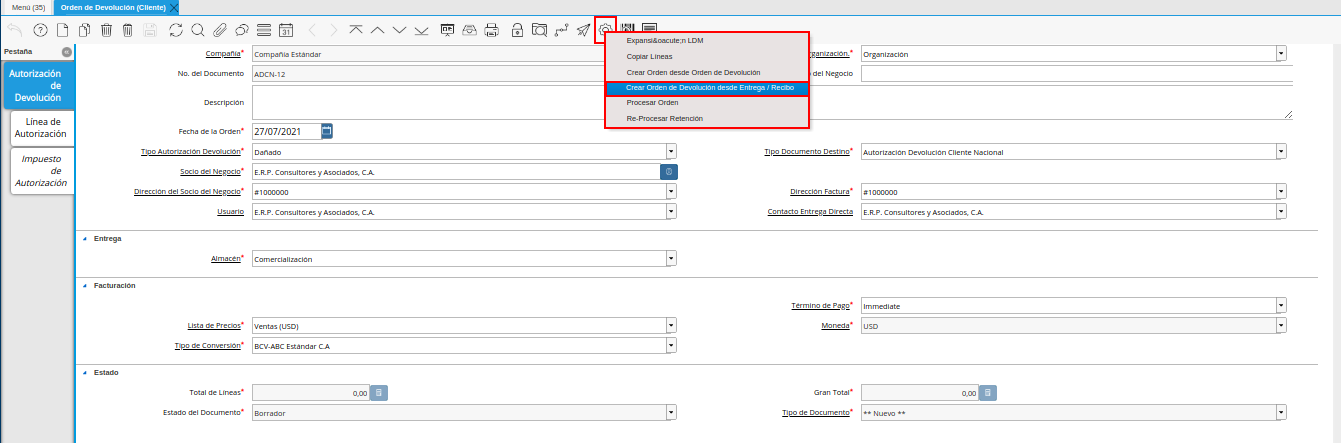Open the Fecha de la Orden calendar picker

coord(327,131)
